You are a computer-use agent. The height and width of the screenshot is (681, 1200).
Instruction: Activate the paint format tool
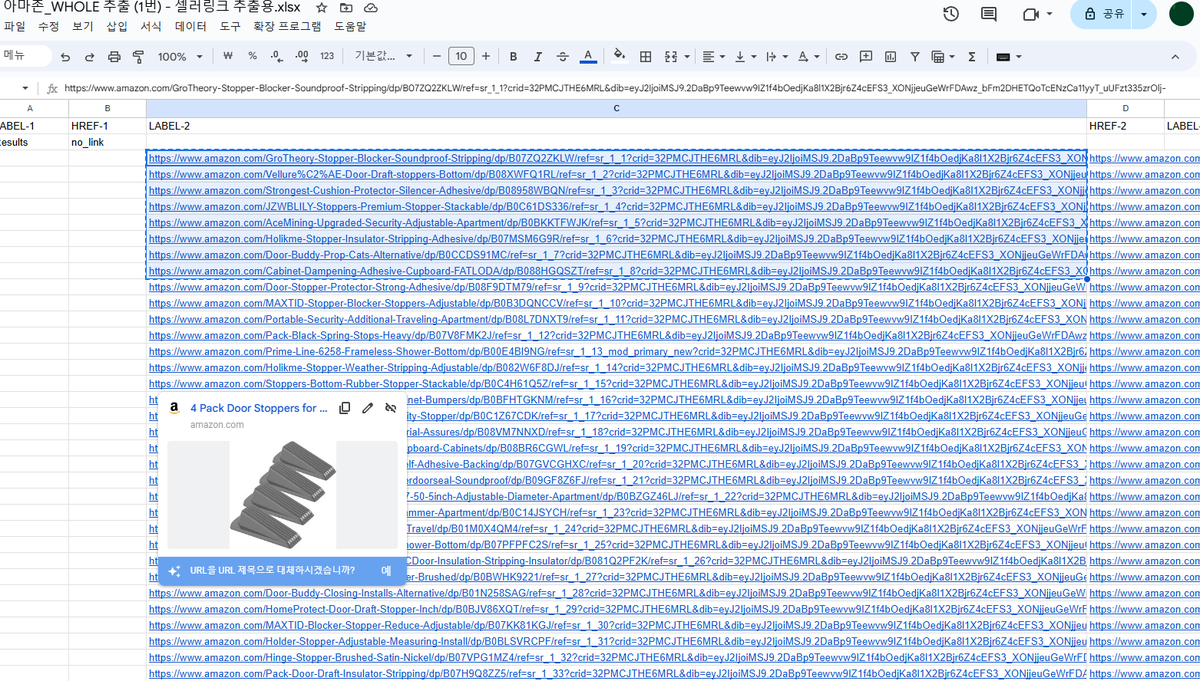click(x=138, y=57)
